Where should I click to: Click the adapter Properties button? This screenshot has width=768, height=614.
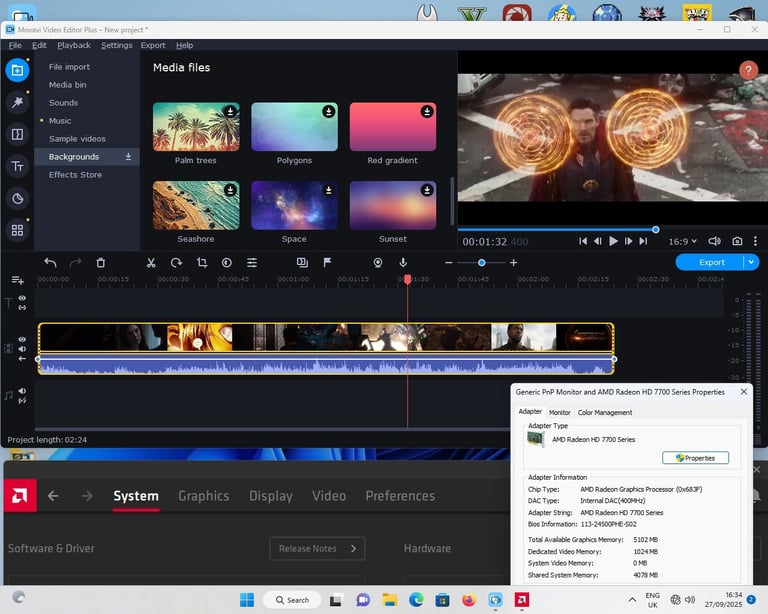click(x=695, y=458)
